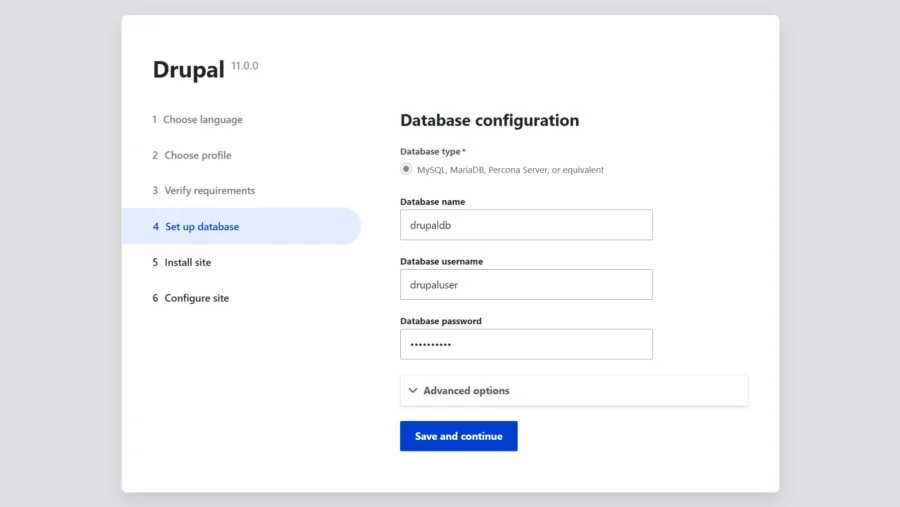The height and width of the screenshot is (507, 900).
Task: Click the Database username label
Action: [x=441, y=261]
